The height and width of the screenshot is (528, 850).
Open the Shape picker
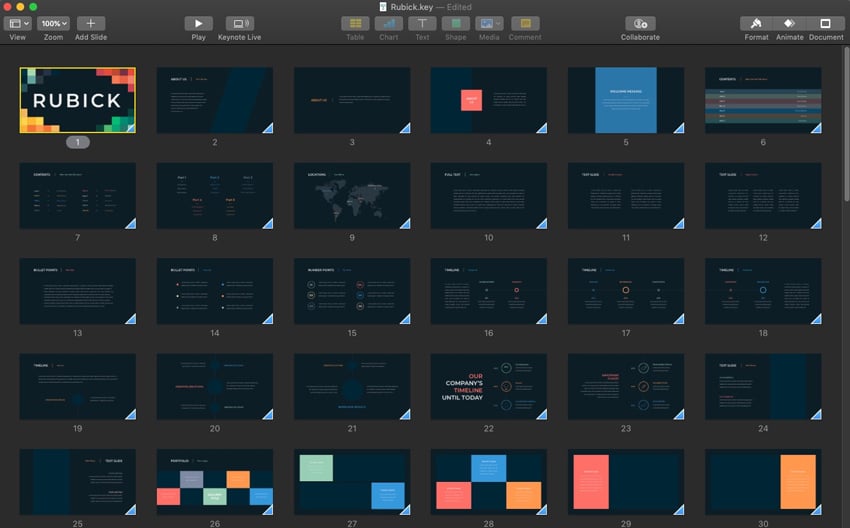coord(455,23)
